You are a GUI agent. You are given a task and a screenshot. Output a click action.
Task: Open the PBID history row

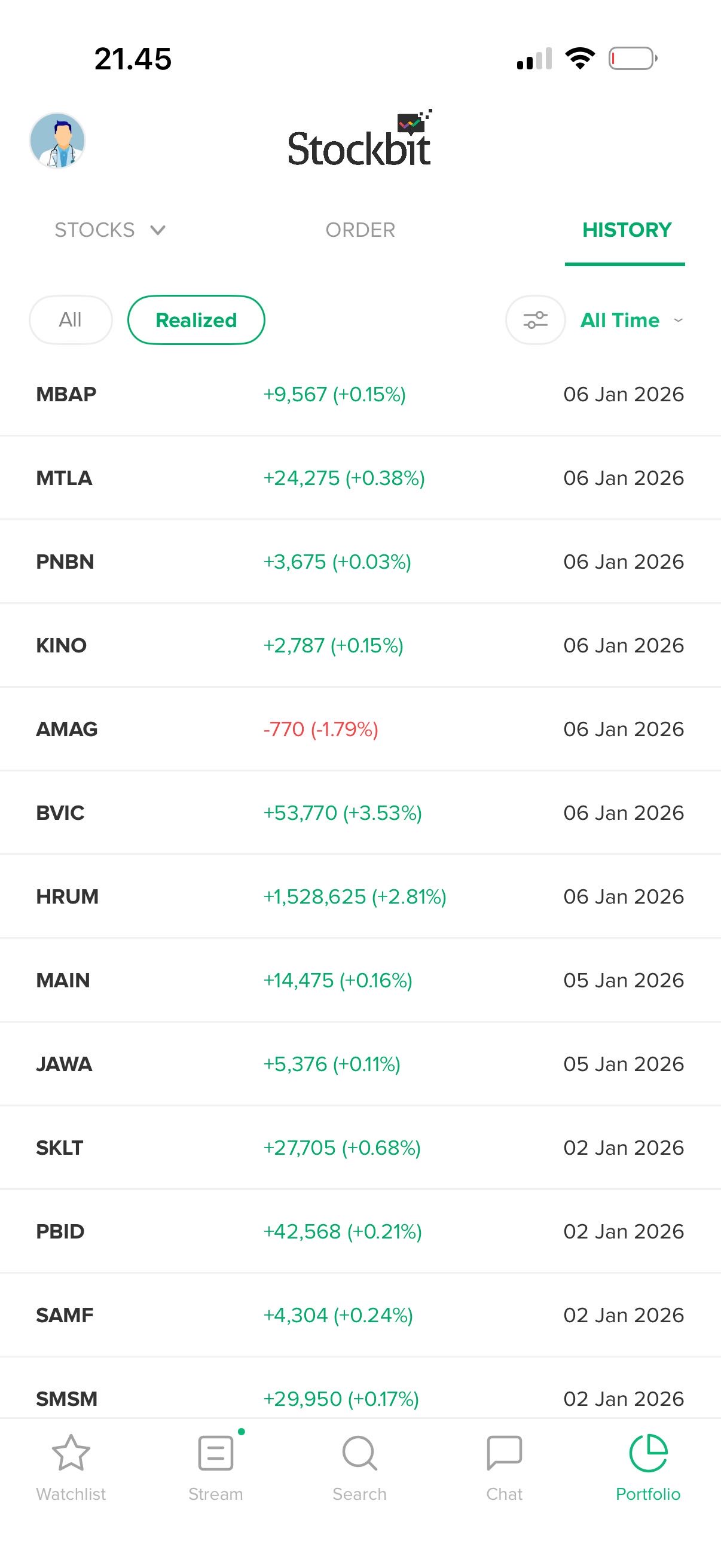pos(360,1231)
